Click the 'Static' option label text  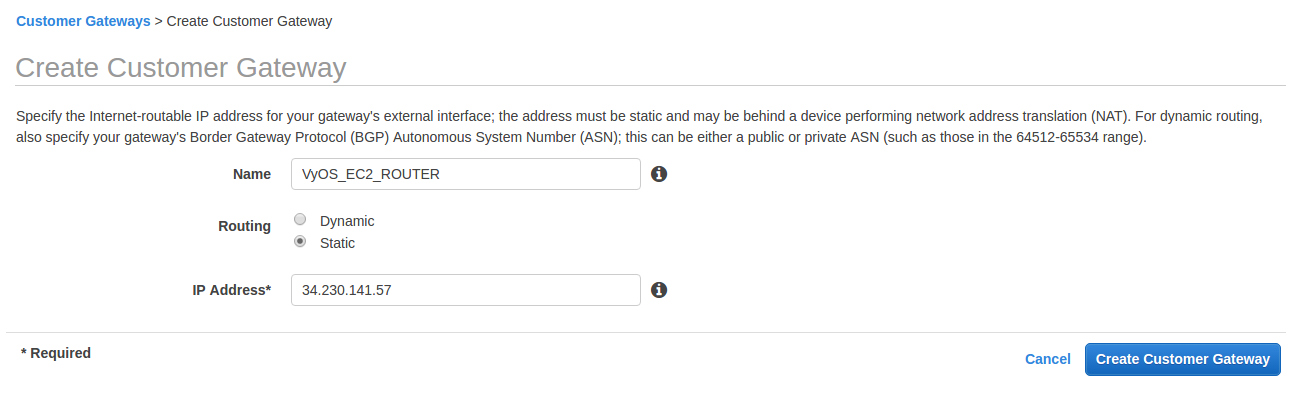click(337, 243)
